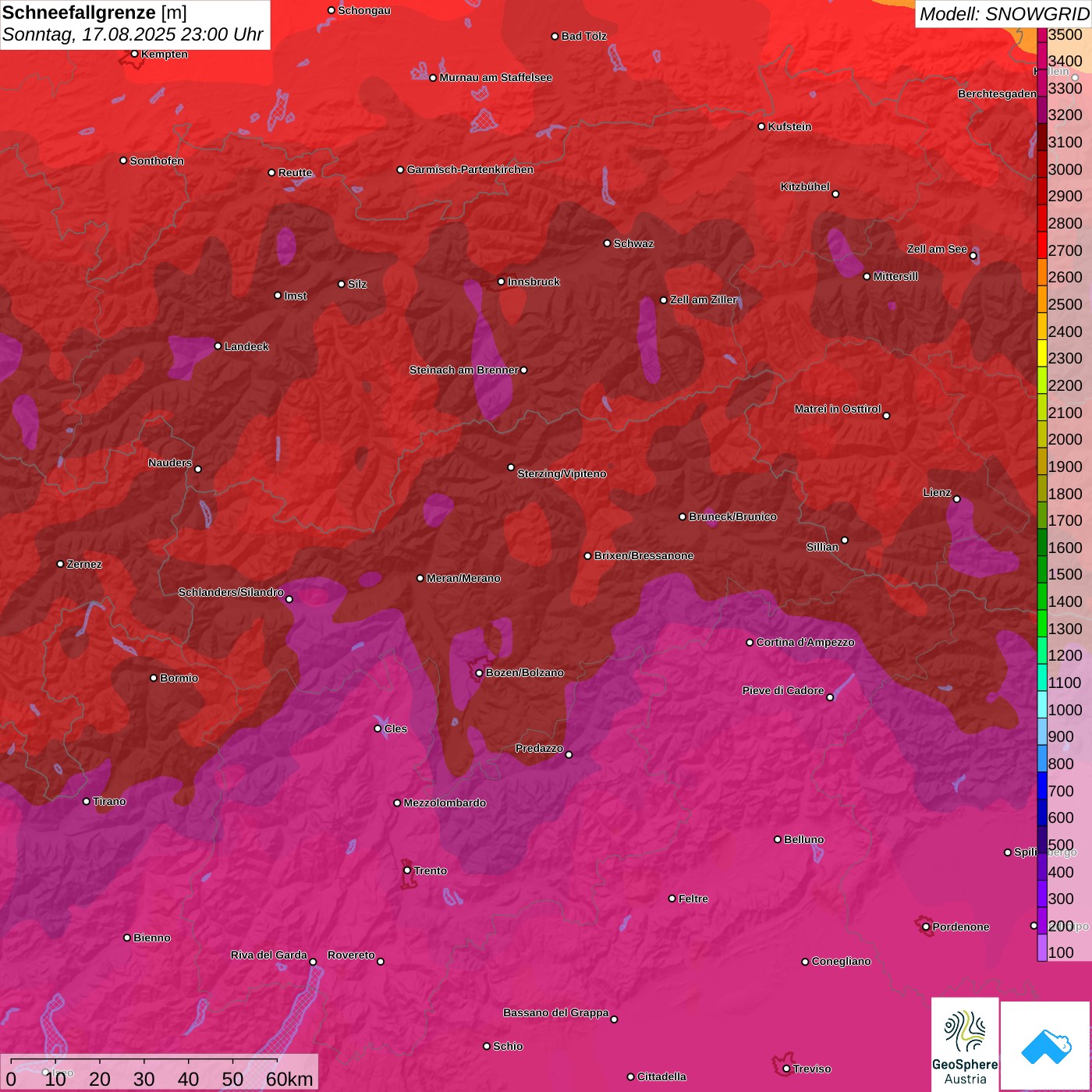Click the 'Garmisch-Partenkirchen' label

pyautogui.click(x=470, y=169)
